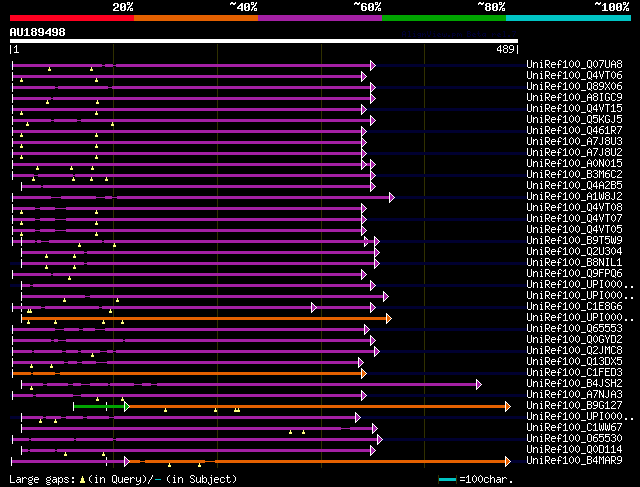Click the orange ~40% identity legend segment
Screen dimensions: 640x487
(x=196, y=18)
